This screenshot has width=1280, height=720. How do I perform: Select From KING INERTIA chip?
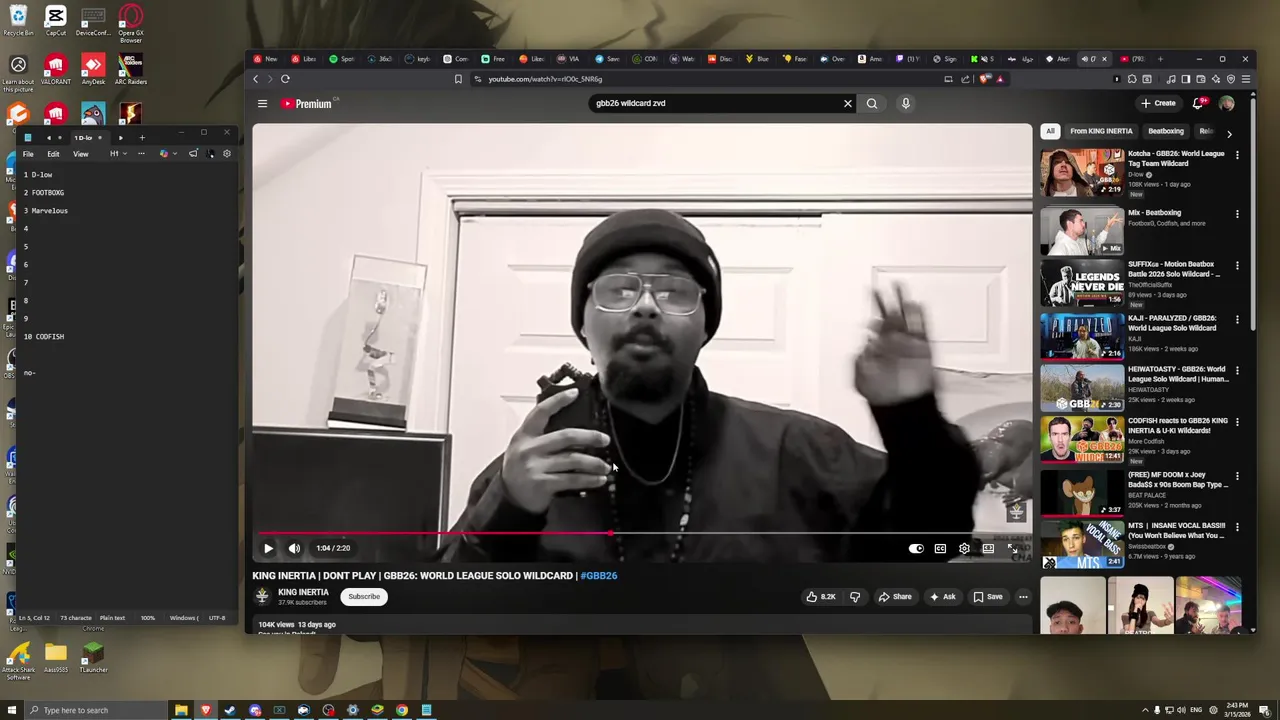[x=1101, y=131]
